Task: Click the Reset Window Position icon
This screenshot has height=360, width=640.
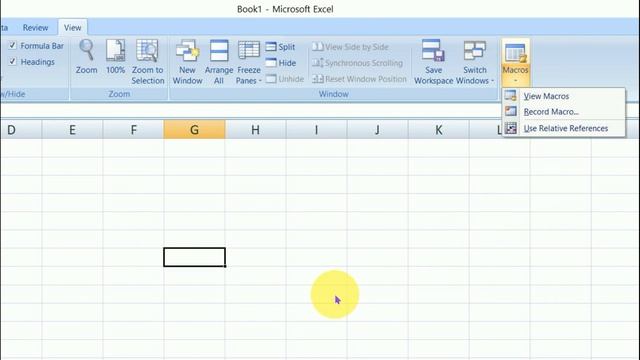Action: (318, 79)
